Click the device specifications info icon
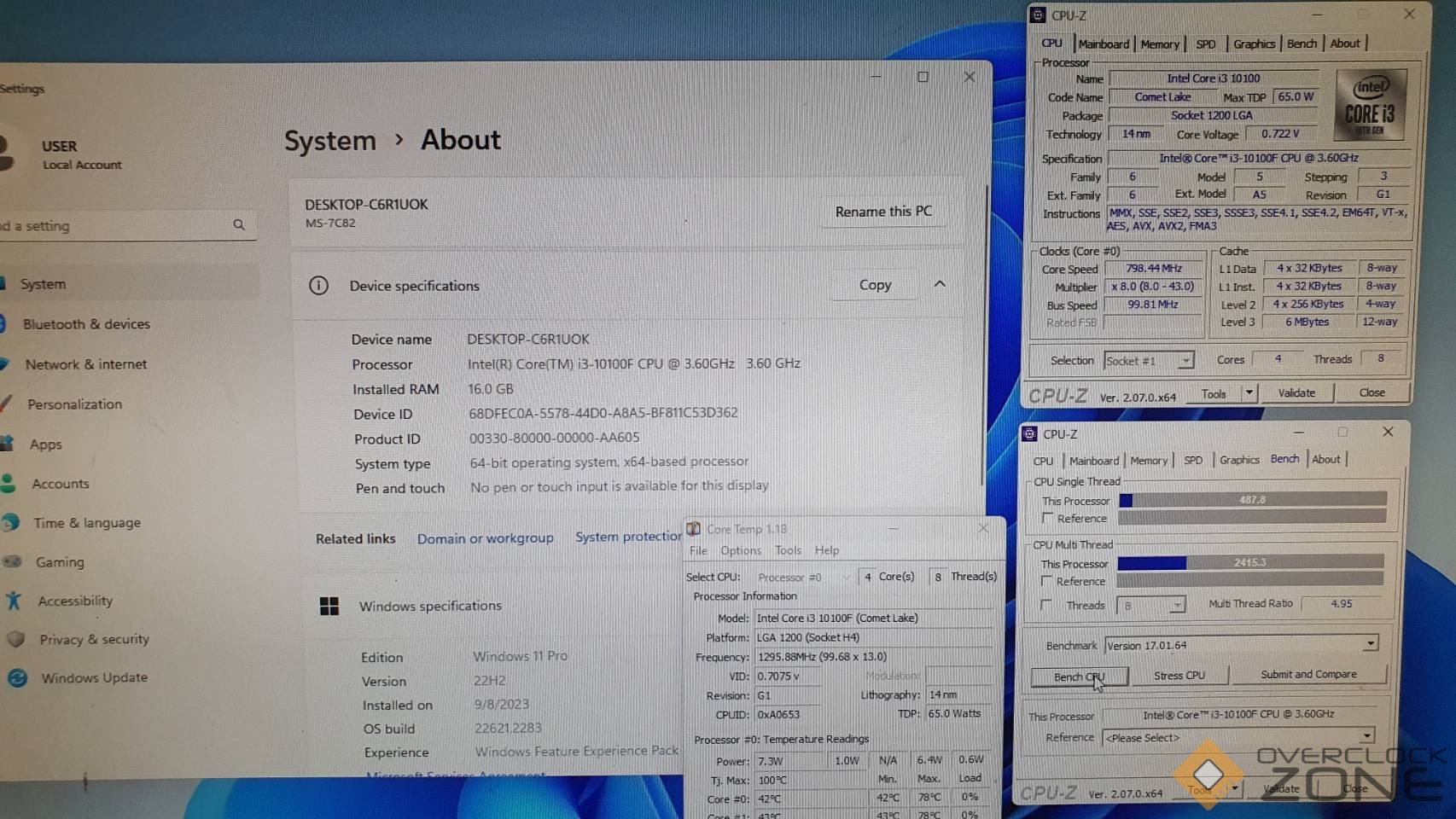1456x819 pixels. [318, 285]
